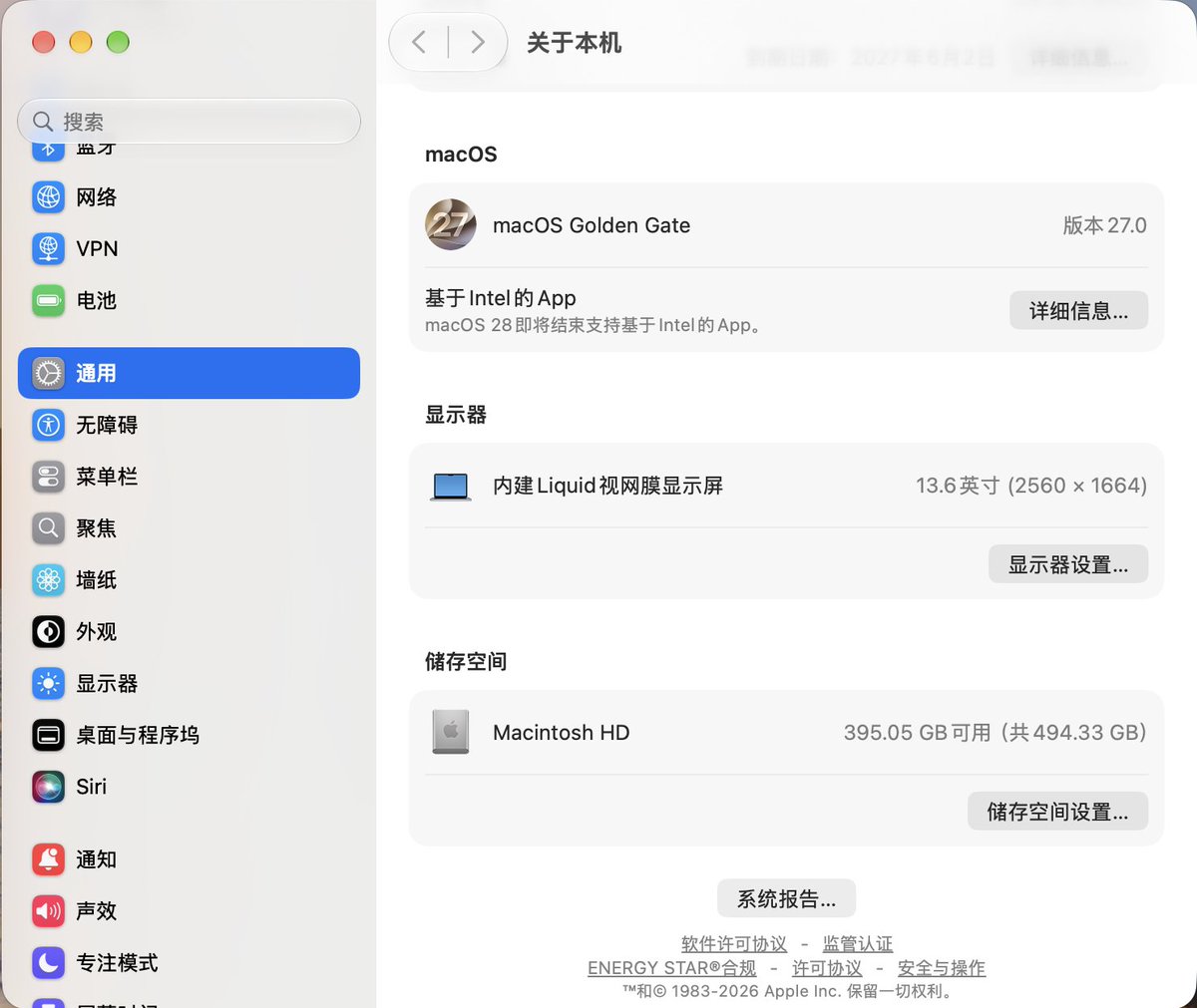Click the Macintosh HD name text
The height and width of the screenshot is (1008, 1197).
click(561, 733)
